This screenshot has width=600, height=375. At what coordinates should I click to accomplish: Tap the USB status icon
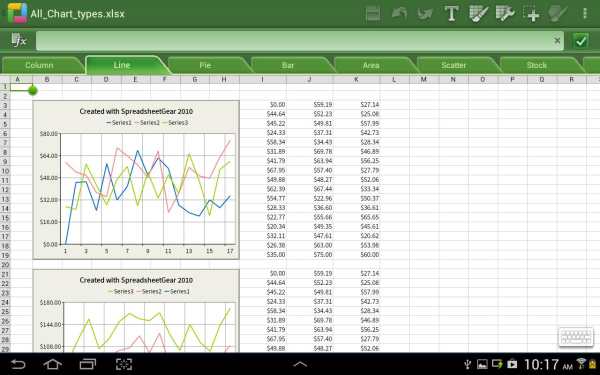point(467,365)
